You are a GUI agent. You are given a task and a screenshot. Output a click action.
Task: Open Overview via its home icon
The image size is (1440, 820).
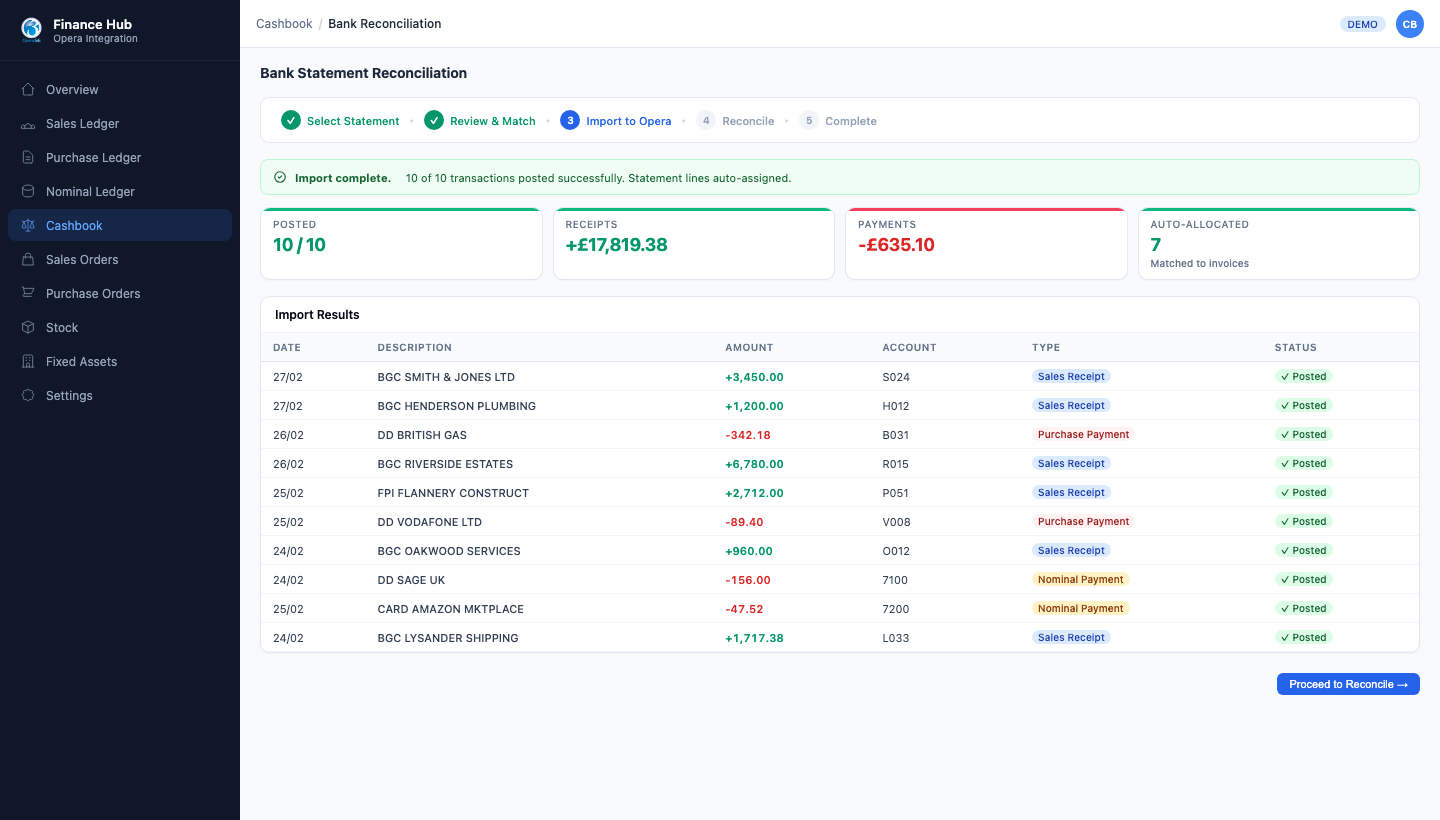(x=28, y=90)
